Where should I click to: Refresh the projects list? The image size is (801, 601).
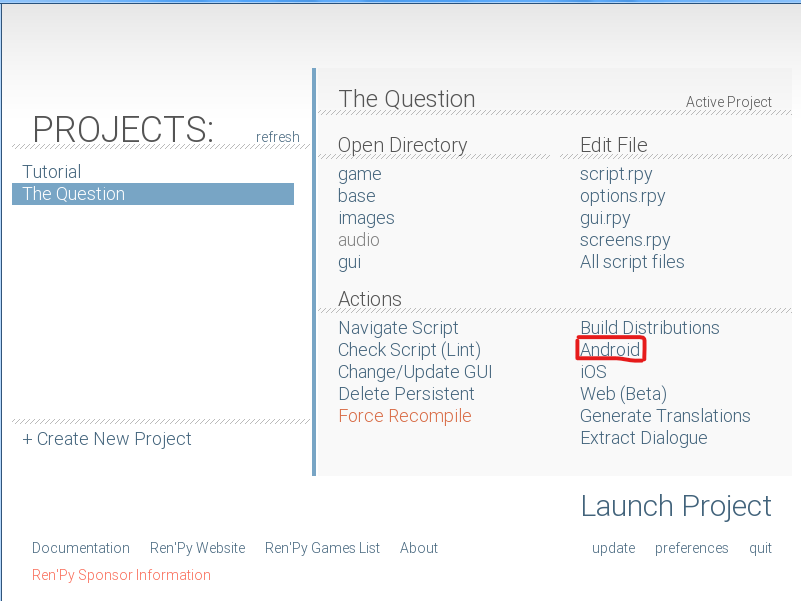pyautogui.click(x=277, y=137)
